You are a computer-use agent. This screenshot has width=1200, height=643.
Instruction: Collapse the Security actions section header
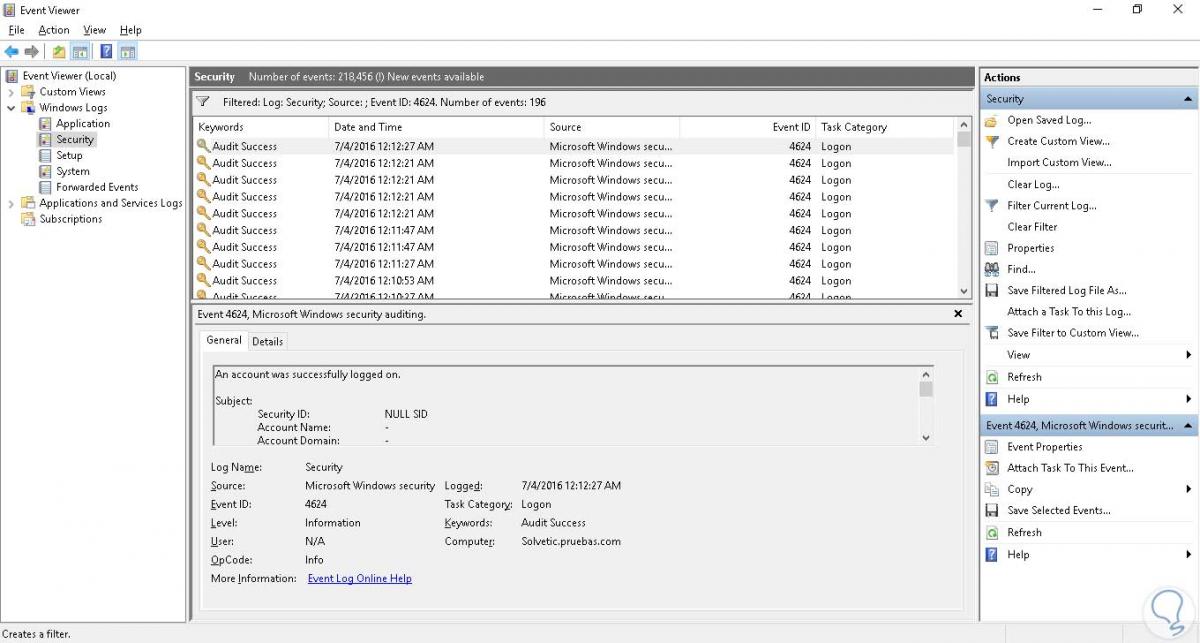(x=1188, y=99)
